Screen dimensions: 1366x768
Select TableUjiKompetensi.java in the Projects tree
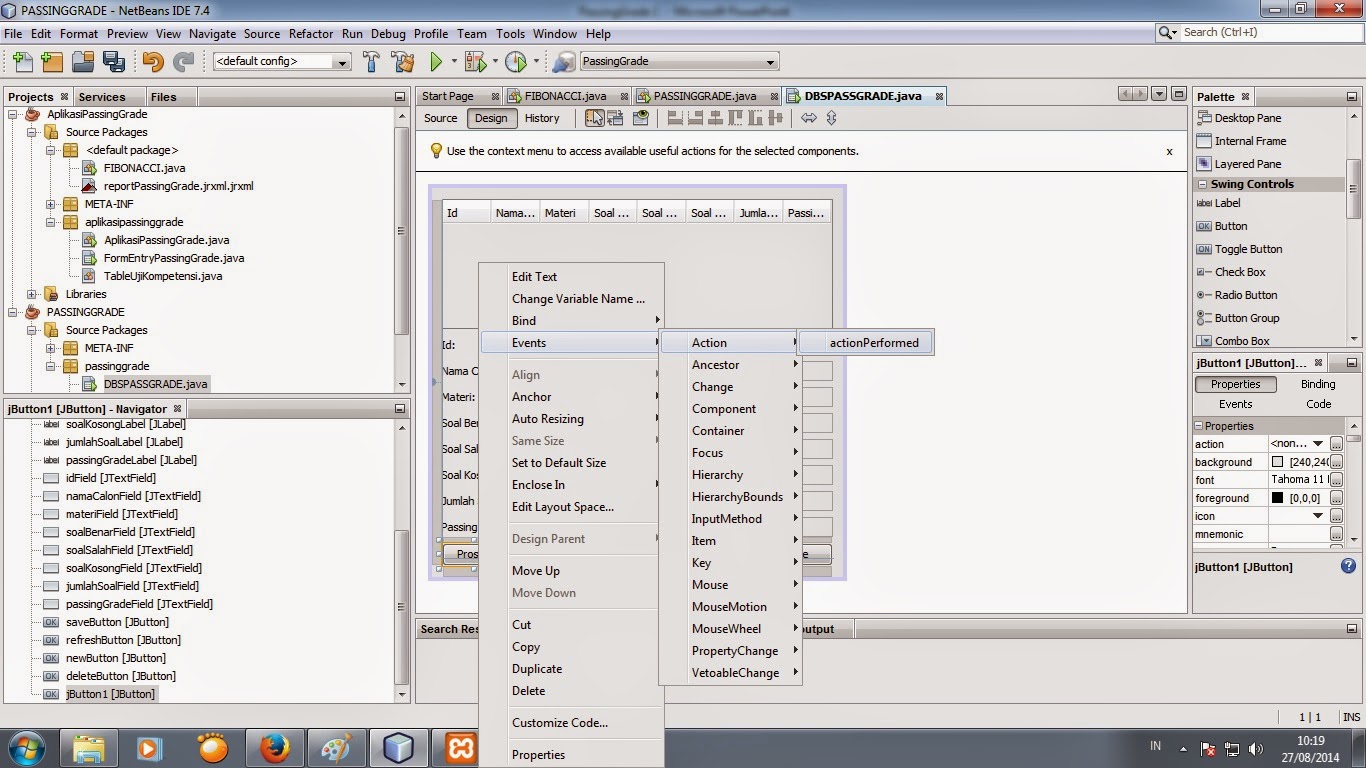pos(163,276)
